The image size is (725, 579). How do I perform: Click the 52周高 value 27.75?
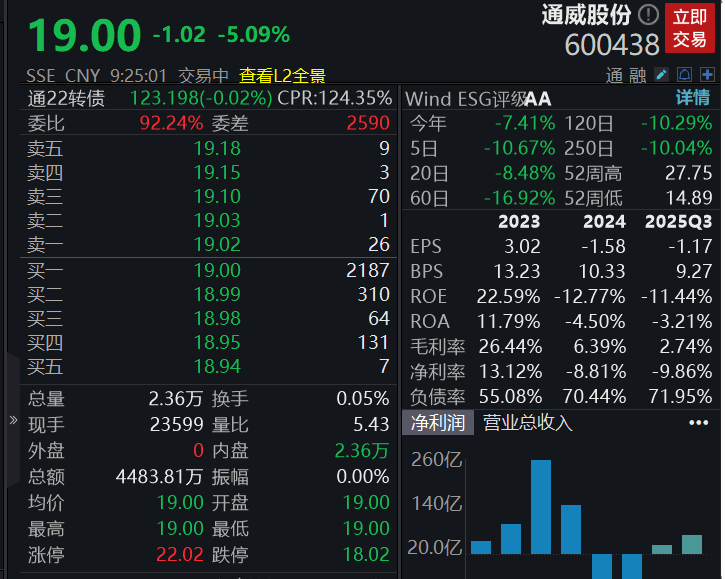[688, 173]
